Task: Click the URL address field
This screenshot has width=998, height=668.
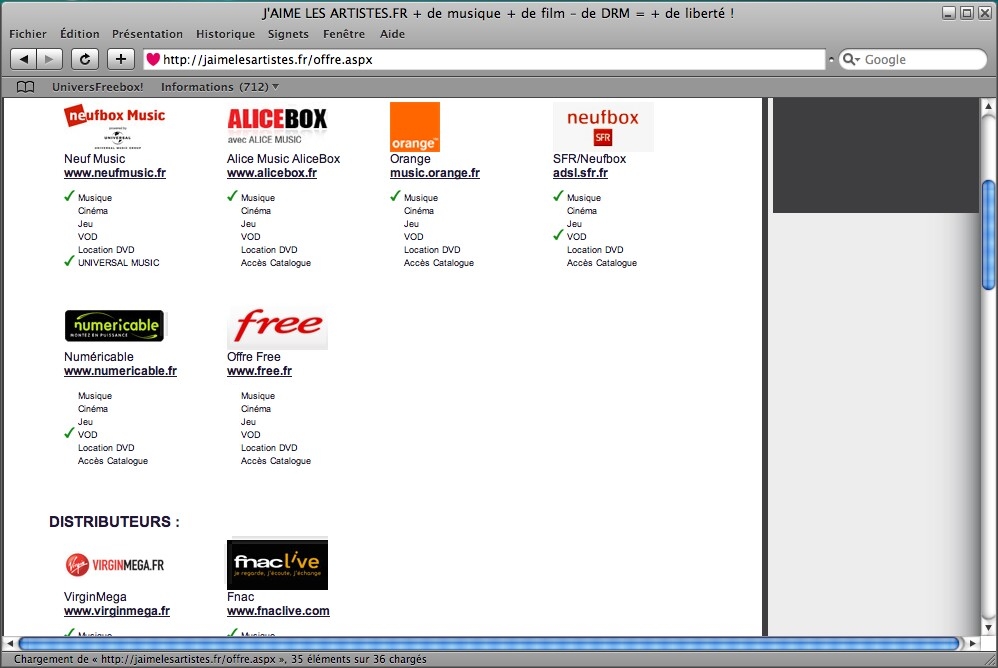Action: (x=490, y=60)
